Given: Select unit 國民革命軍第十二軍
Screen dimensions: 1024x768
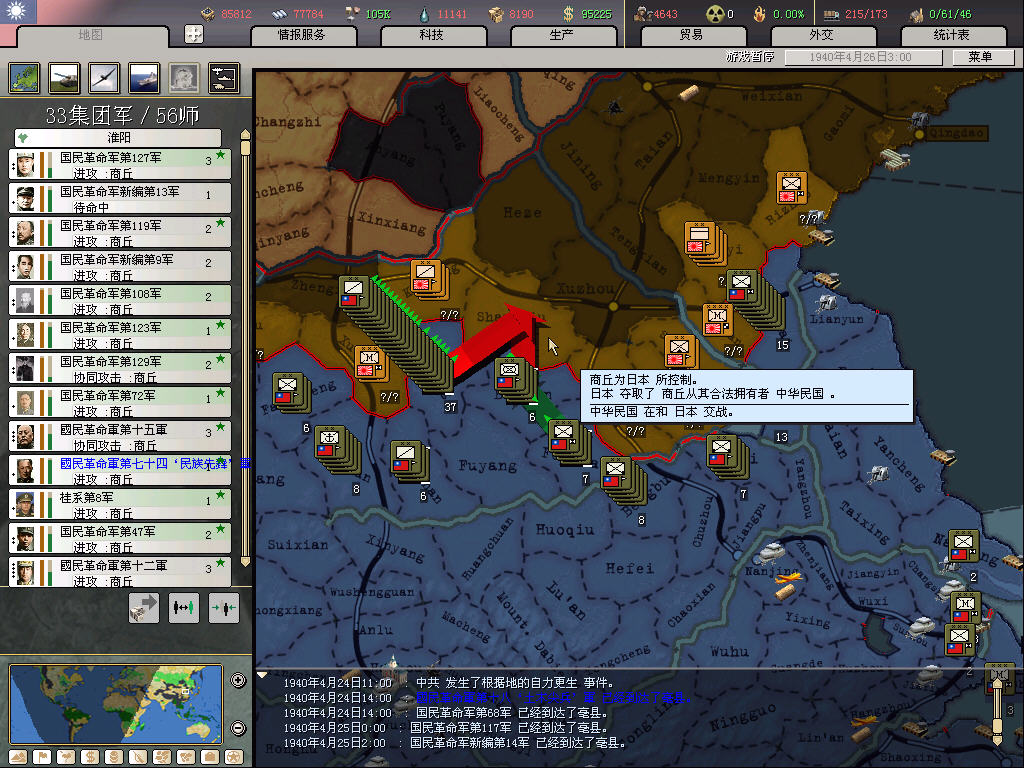Looking at the screenshot, I should click(x=120, y=571).
